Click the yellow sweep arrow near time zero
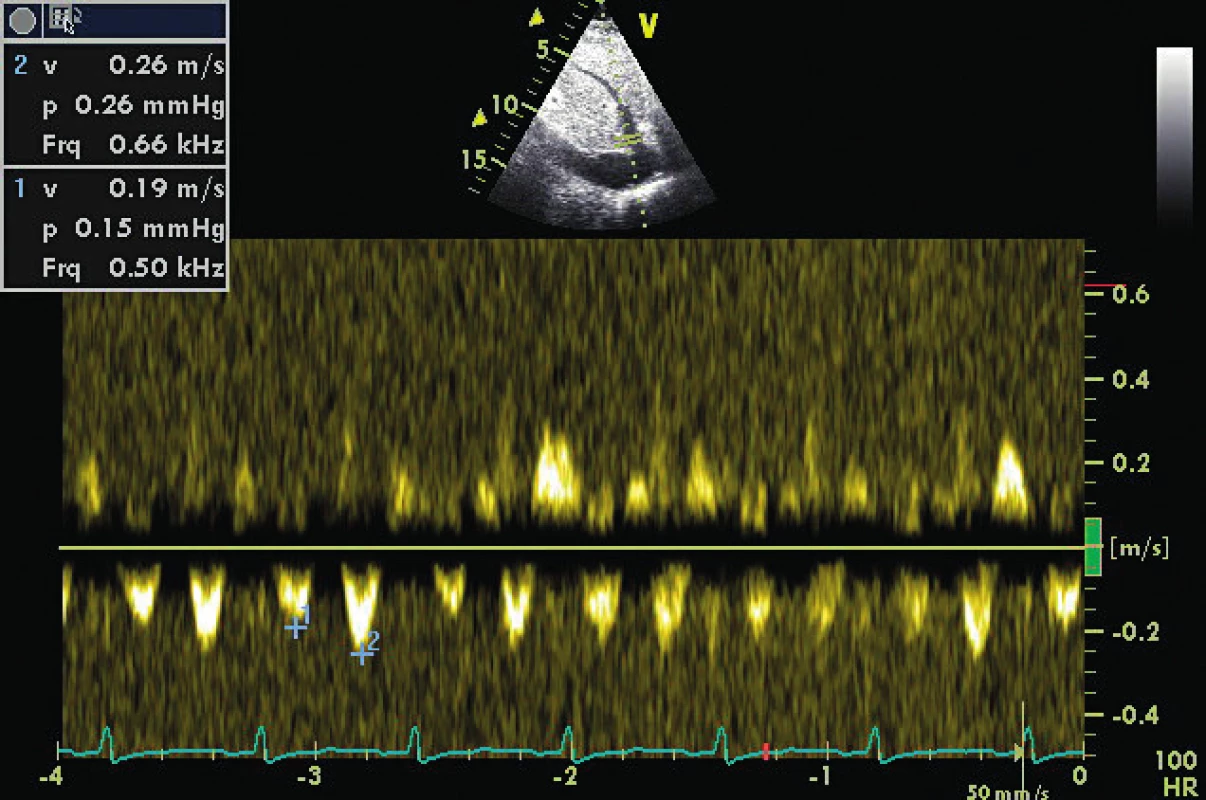 (1020, 752)
